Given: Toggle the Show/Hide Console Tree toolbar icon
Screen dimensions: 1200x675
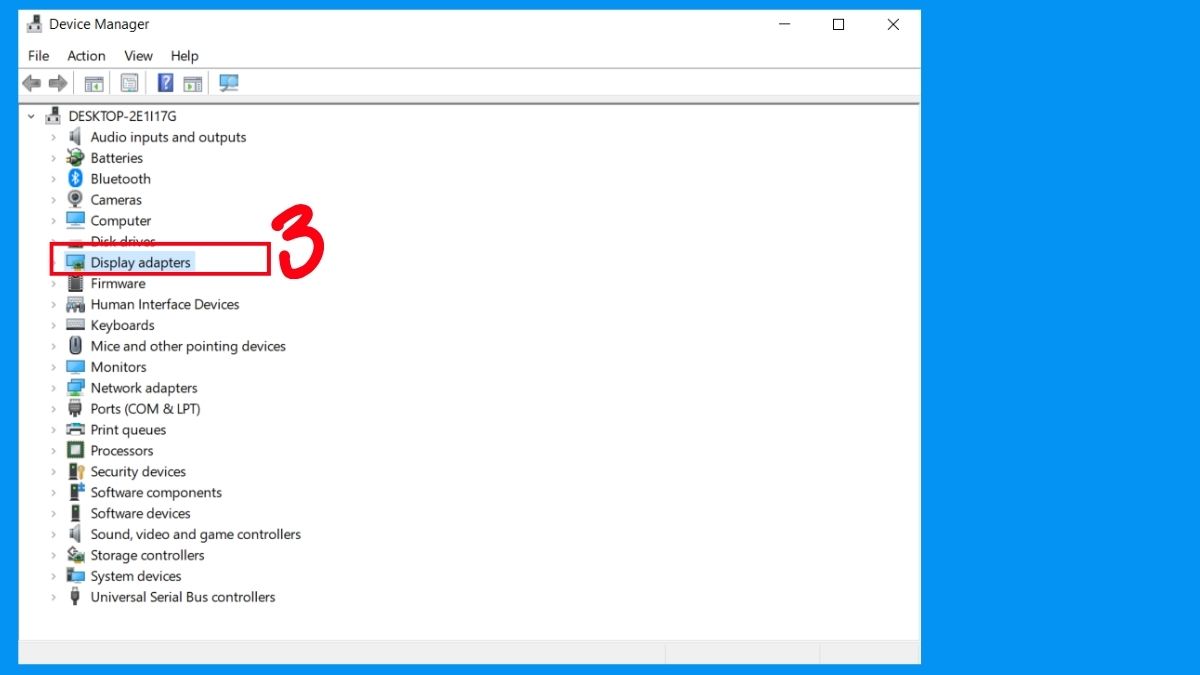Looking at the screenshot, I should click(94, 83).
